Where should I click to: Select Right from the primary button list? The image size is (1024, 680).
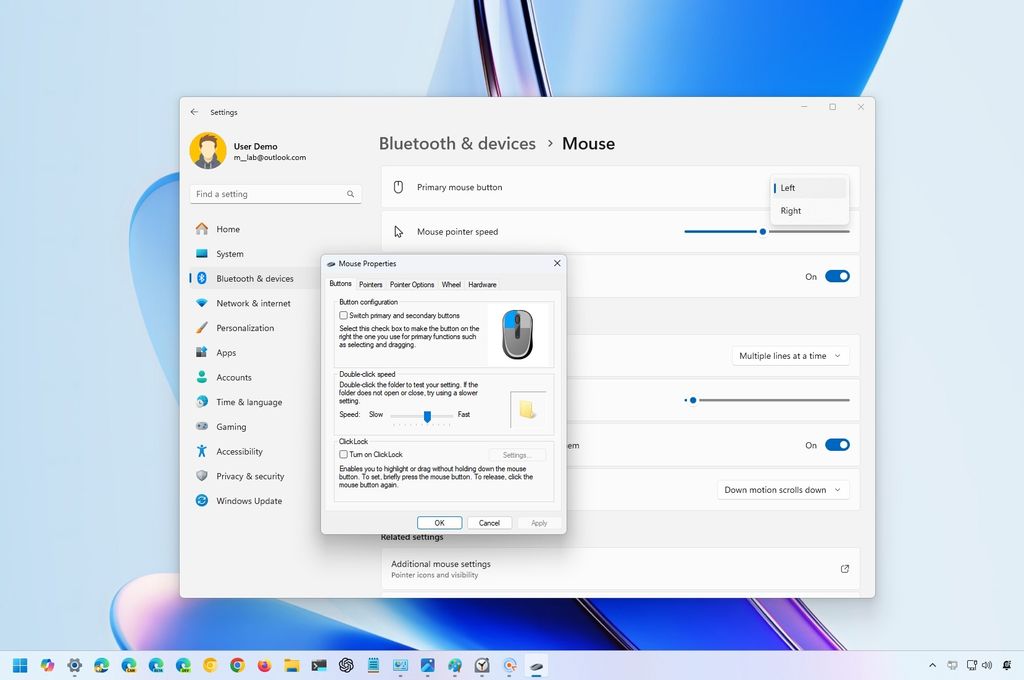pyautogui.click(x=790, y=210)
